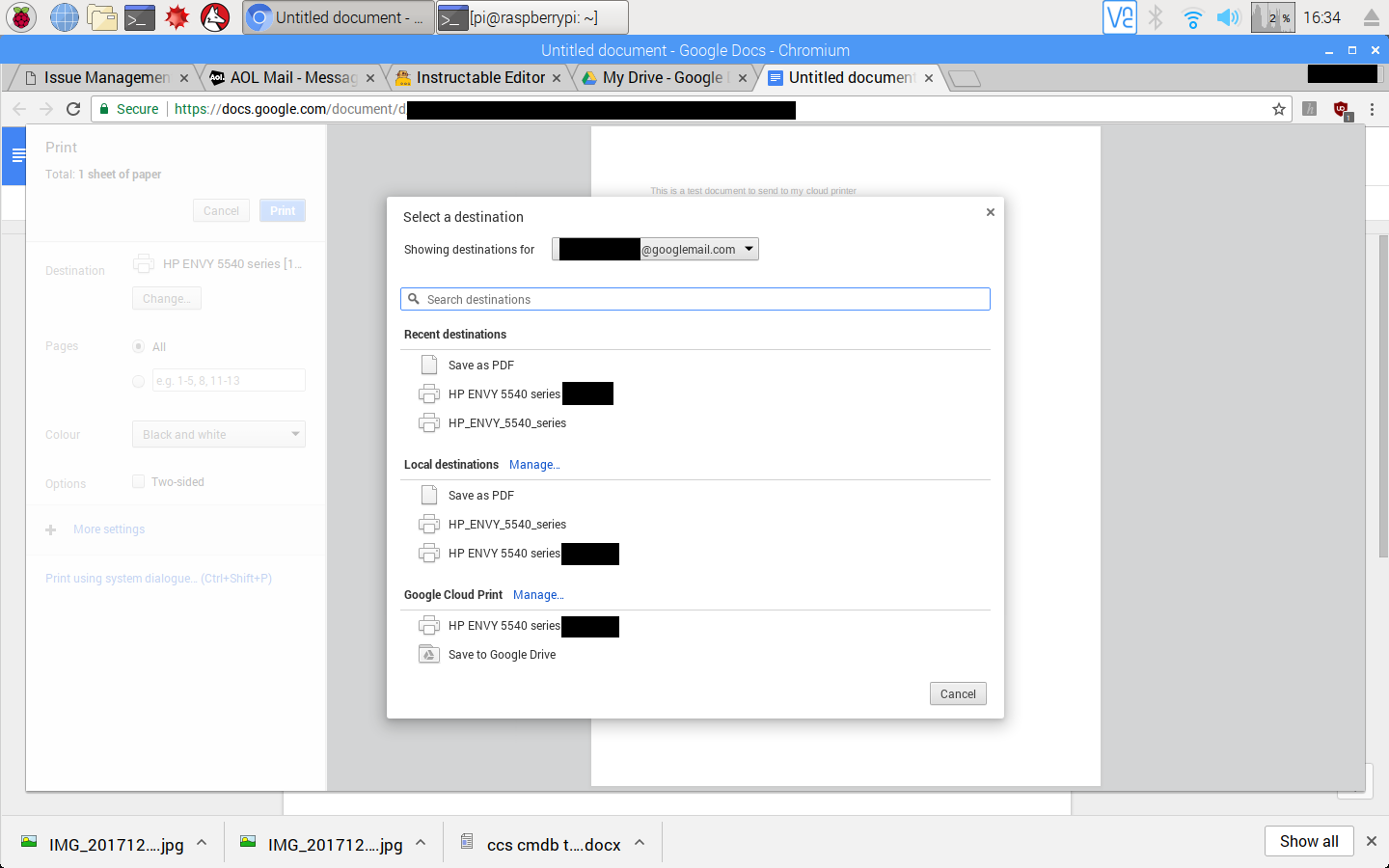
Task: Select the custom page range radio button
Action: 139,381
